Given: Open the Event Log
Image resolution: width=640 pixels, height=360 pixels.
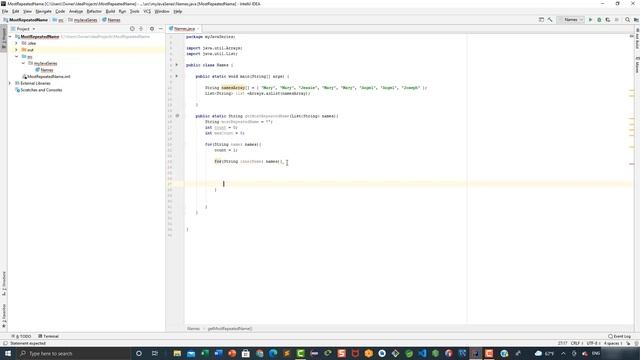Looking at the screenshot, I should [x=619, y=336].
